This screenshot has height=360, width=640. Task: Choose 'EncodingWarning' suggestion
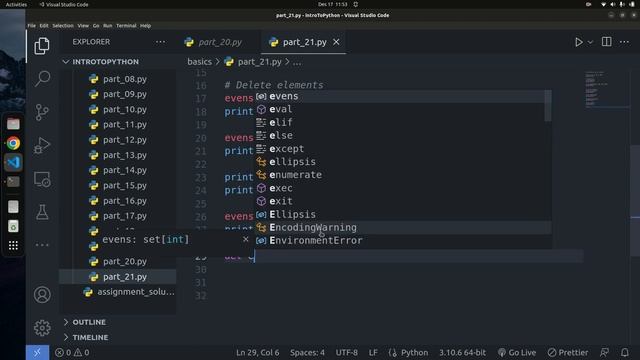coord(403,227)
